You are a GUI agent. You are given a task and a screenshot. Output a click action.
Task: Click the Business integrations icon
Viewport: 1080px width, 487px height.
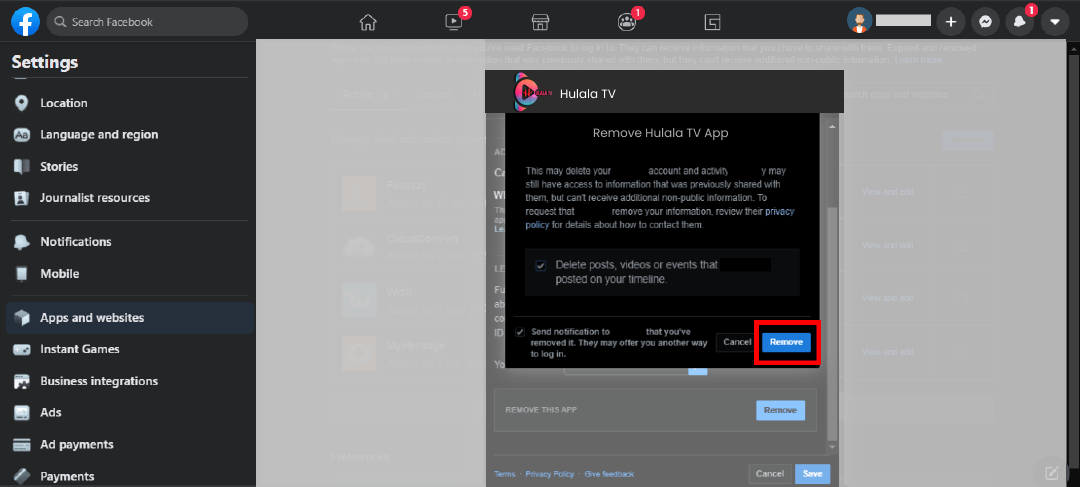pos(22,381)
